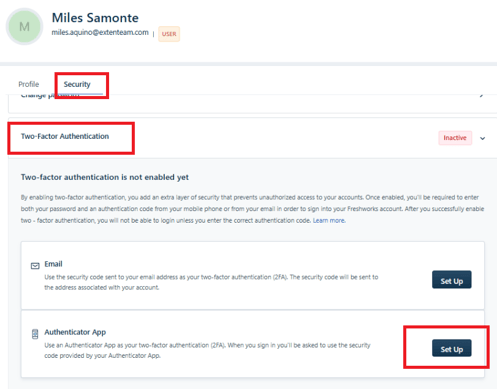This screenshot has width=497, height=389.
Task: Click the envelope icon beside Email
Action: point(35,266)
